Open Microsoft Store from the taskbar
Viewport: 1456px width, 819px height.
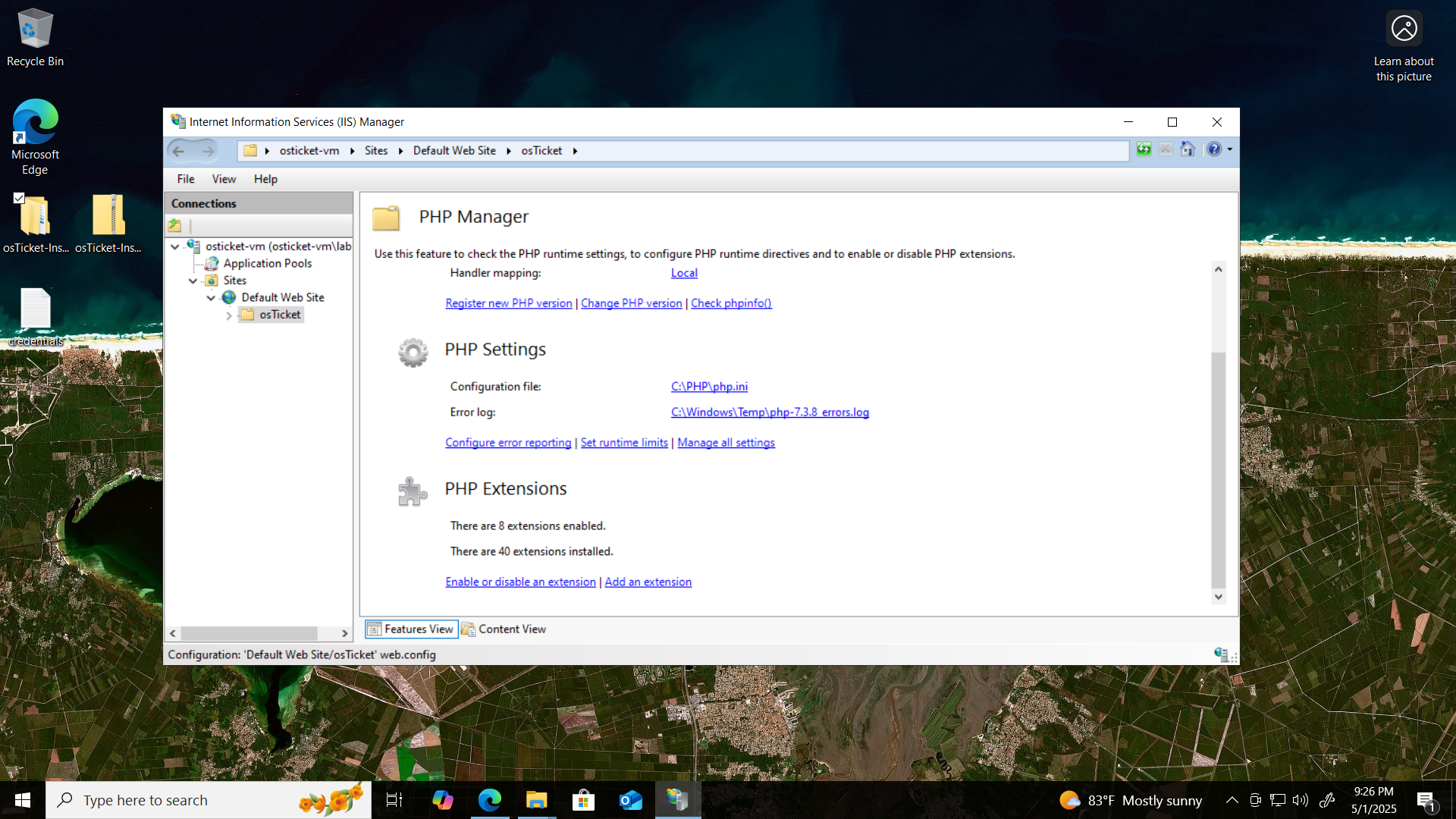click(583, 800)
